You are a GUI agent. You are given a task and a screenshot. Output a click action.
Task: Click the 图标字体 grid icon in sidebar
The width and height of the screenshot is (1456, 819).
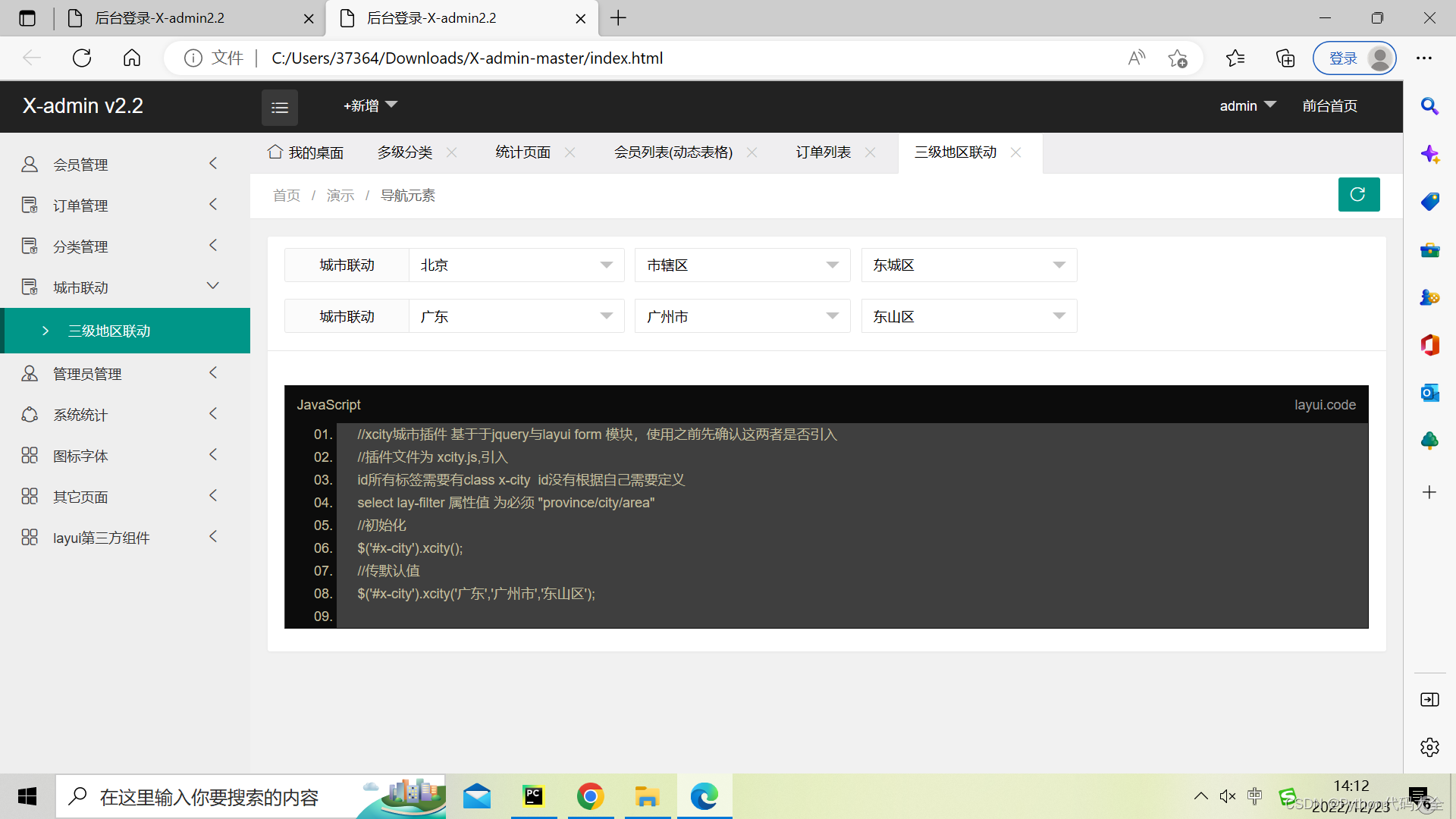30,455
